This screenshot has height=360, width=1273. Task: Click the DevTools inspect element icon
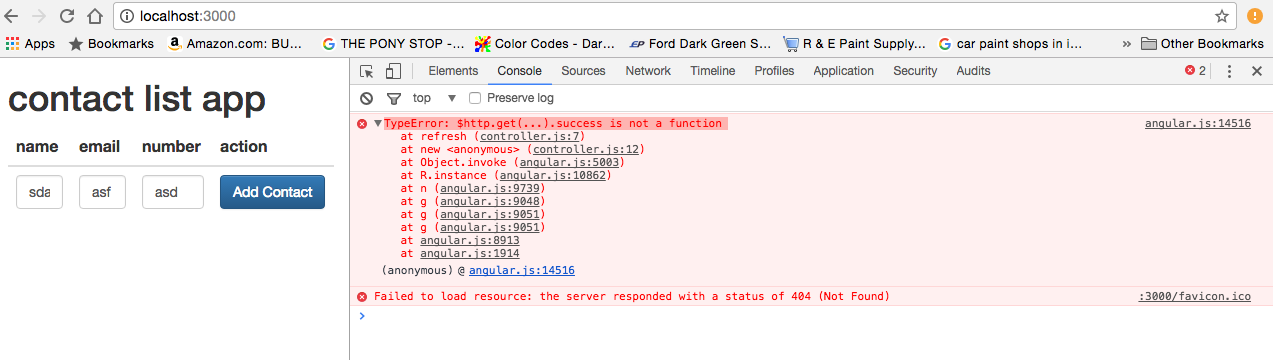[367, 71]
